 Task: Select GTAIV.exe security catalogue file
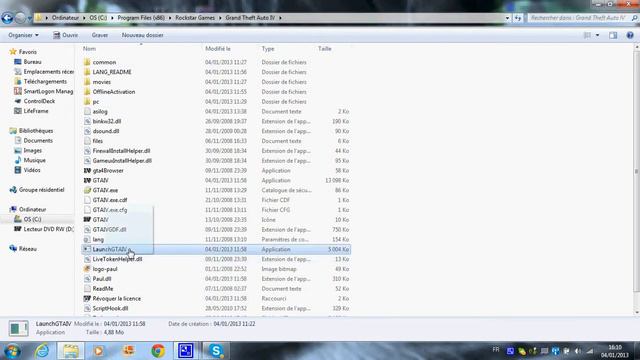pyautogui.click(x=105, y=190)
